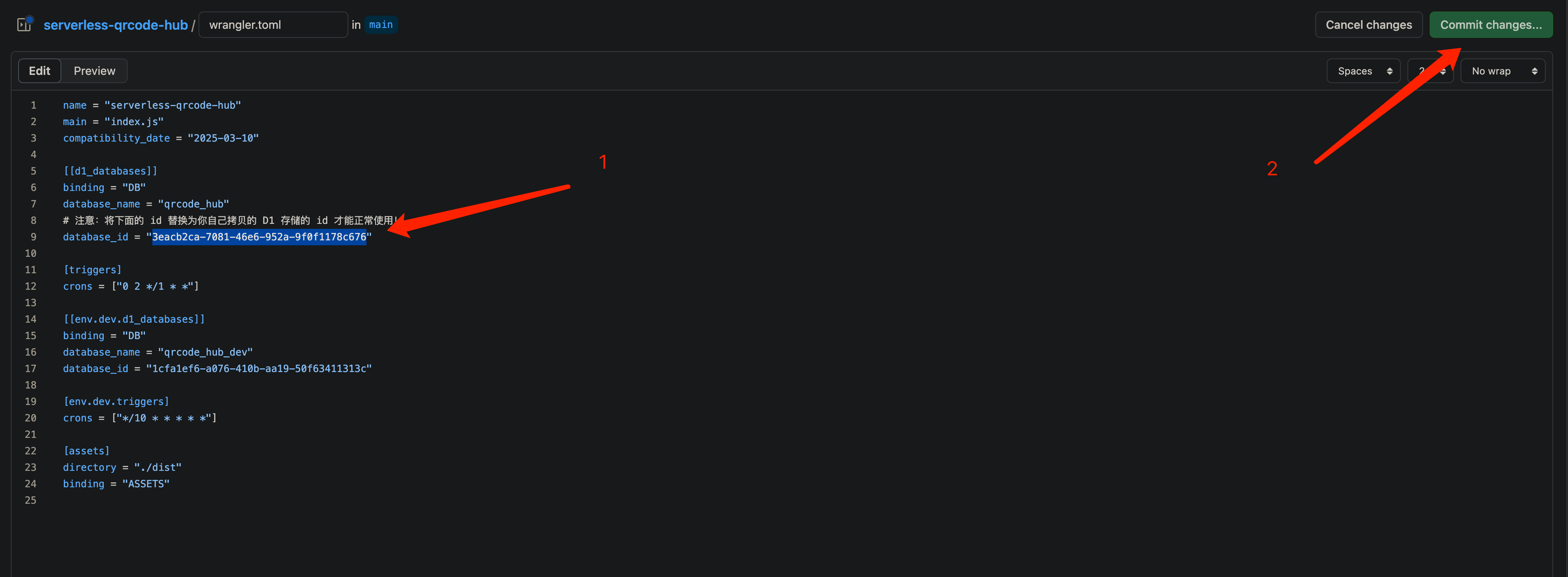This screenshot has height=577, width=1568.
Task: Click the directory = "./dist" line
Action: click(x=122, y=467)
